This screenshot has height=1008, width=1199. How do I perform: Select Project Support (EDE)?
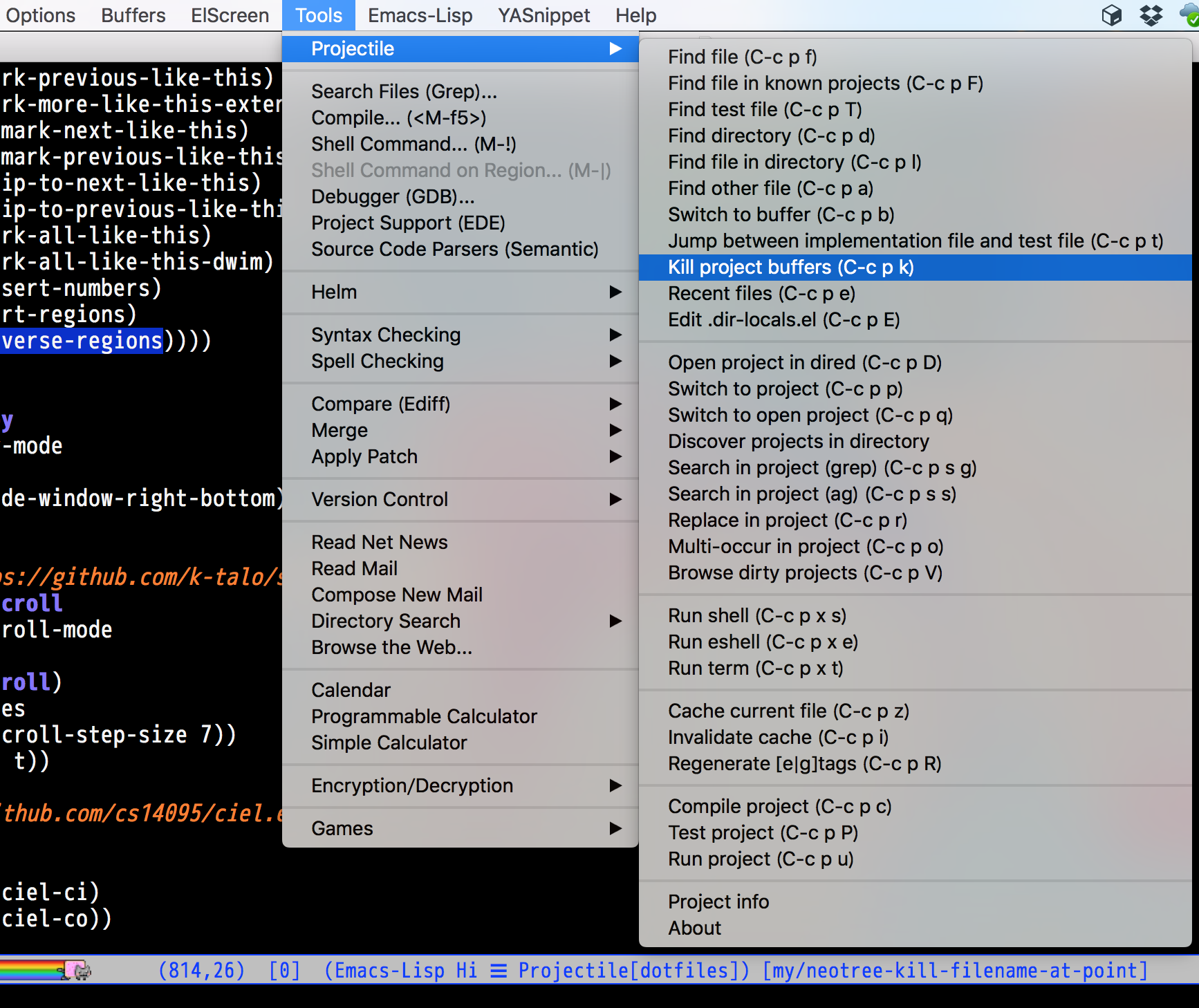point(461,223)
